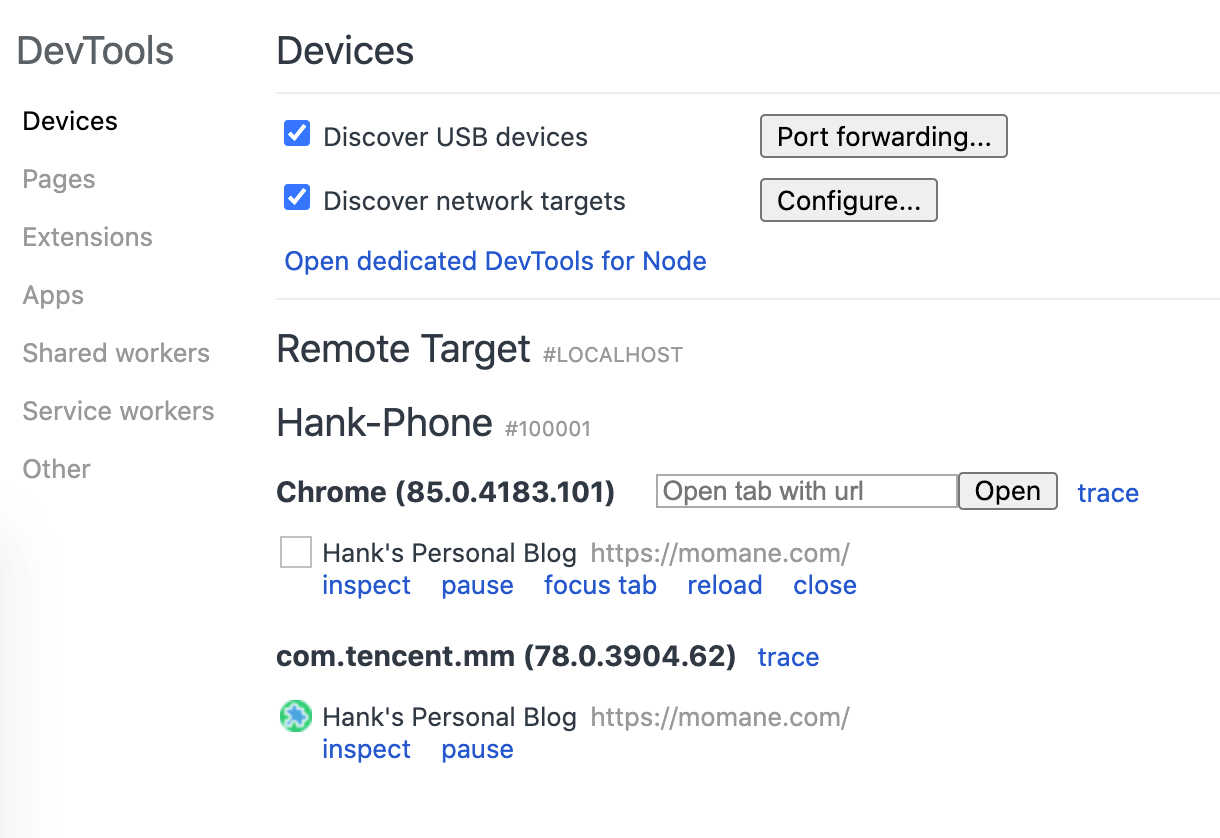Open the Port forwarding dialog
The width and height of the screenshot is (1220, 838).
point(883,137)
